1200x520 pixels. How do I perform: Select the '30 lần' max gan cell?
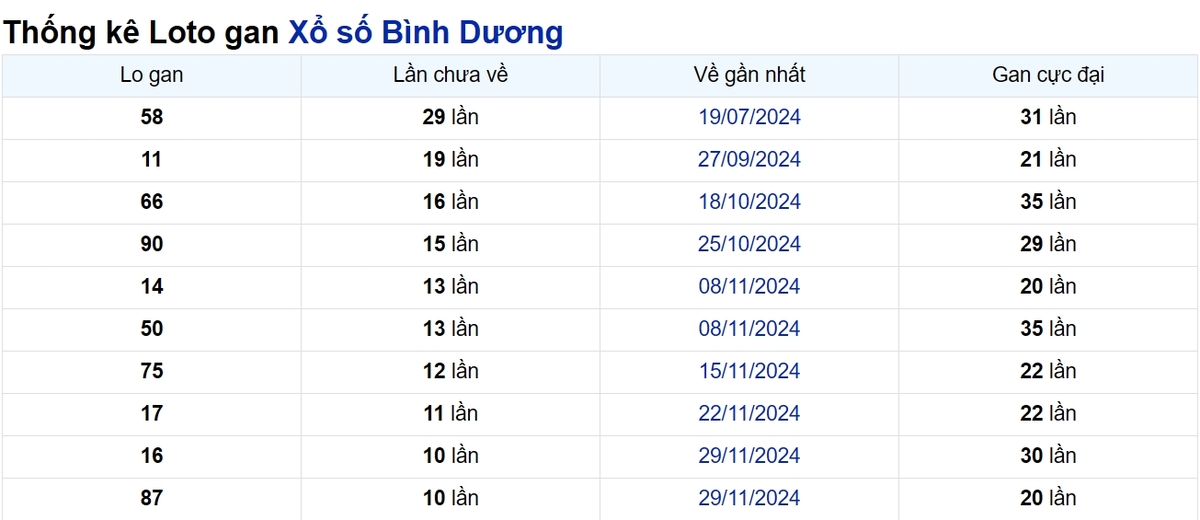[1048, 456]
